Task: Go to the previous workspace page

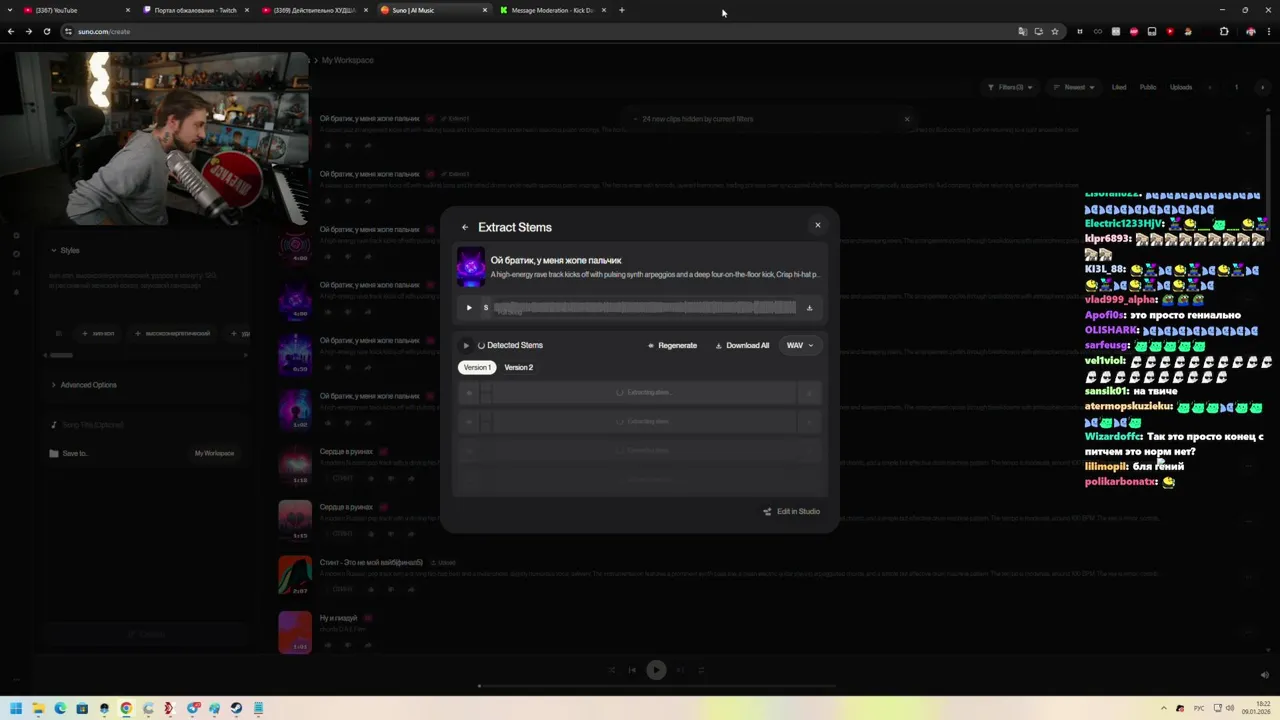Action: click(1210, 87)
